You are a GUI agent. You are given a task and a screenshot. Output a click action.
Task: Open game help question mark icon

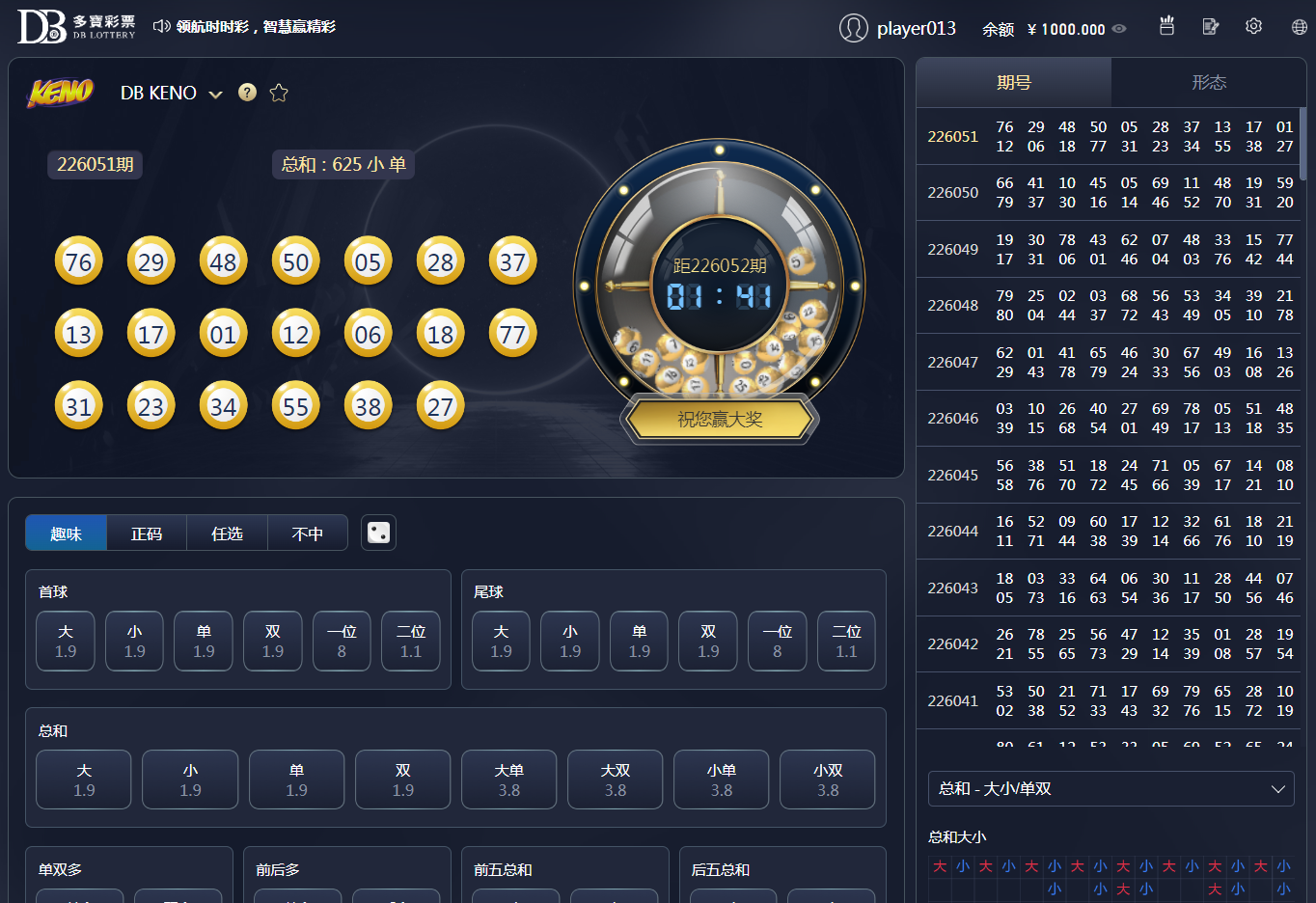pos(248,93)
